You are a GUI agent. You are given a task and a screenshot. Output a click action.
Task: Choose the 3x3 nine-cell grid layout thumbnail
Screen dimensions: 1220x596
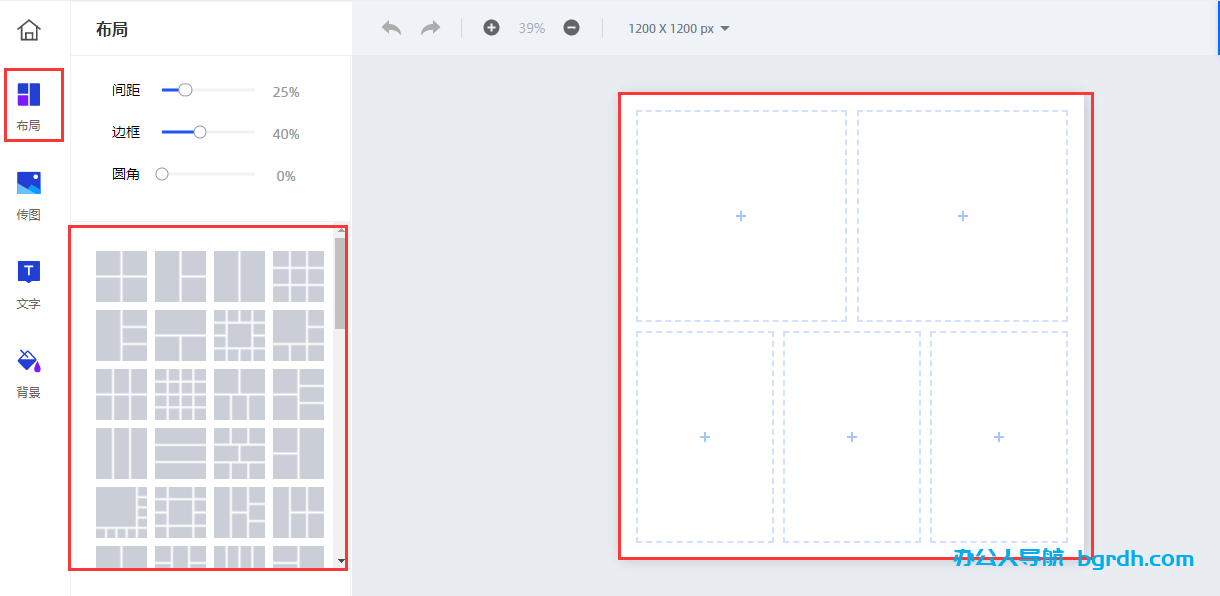298,276
